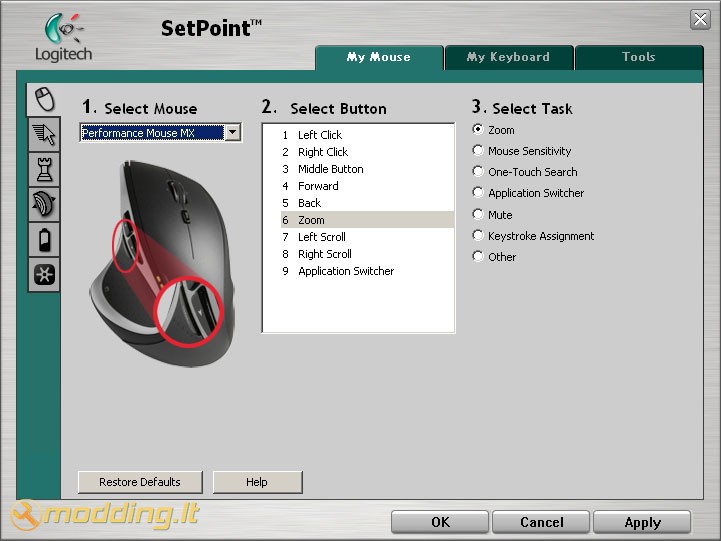Screen dimensions: 721x541
Task: Open the Select Mouse dropdown arrow
Action: click(233, 133)
